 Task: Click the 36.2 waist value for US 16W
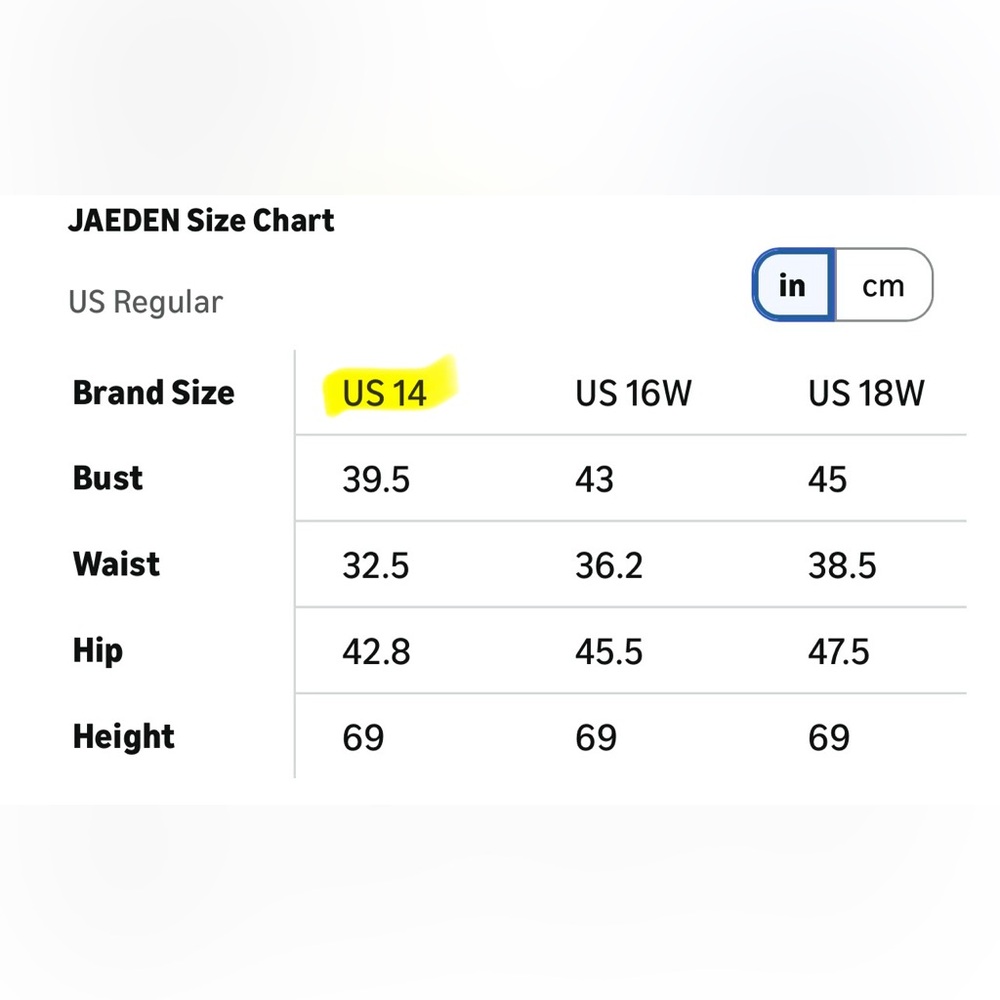(x=608, y=565)
